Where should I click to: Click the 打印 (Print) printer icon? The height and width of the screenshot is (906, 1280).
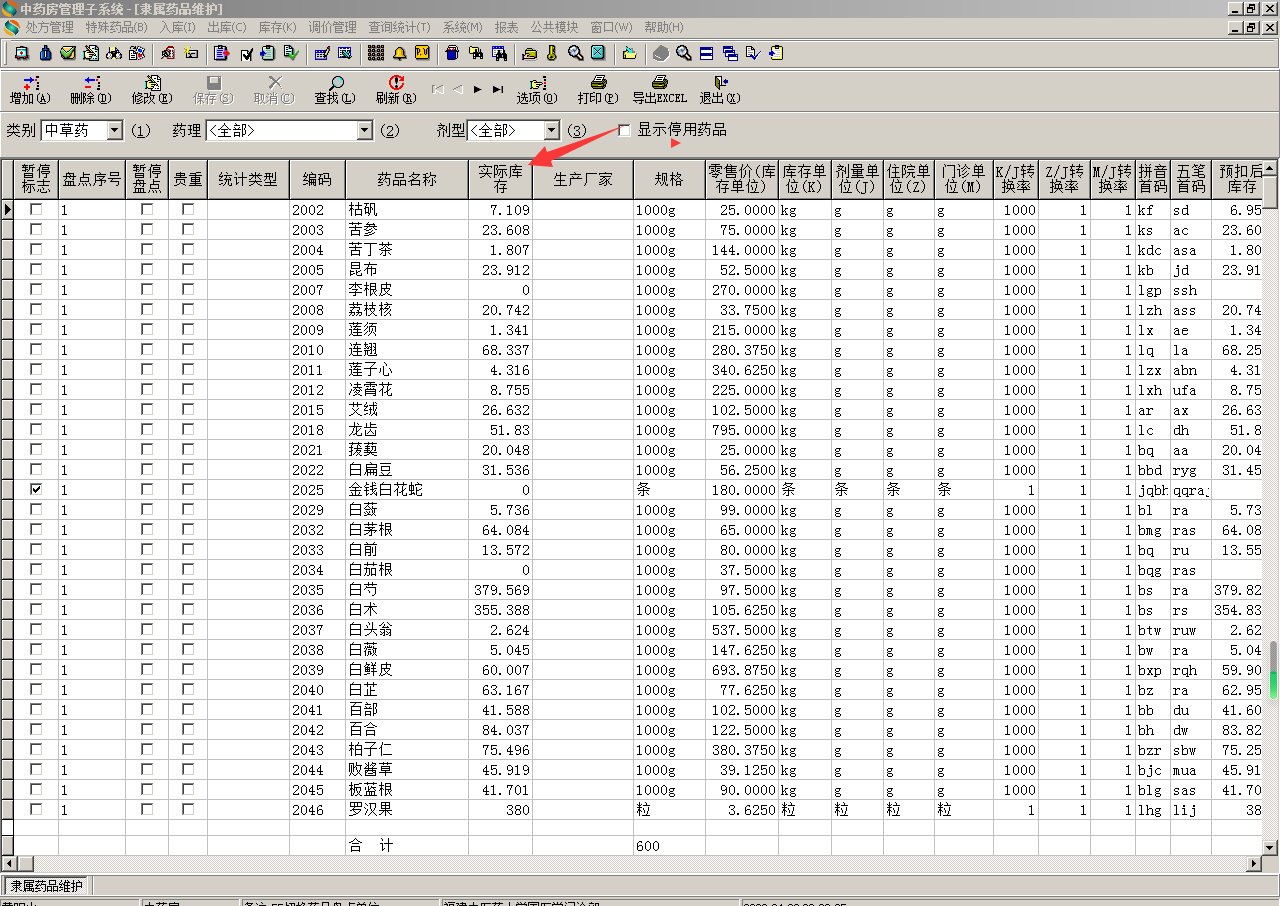coord(598,84)
